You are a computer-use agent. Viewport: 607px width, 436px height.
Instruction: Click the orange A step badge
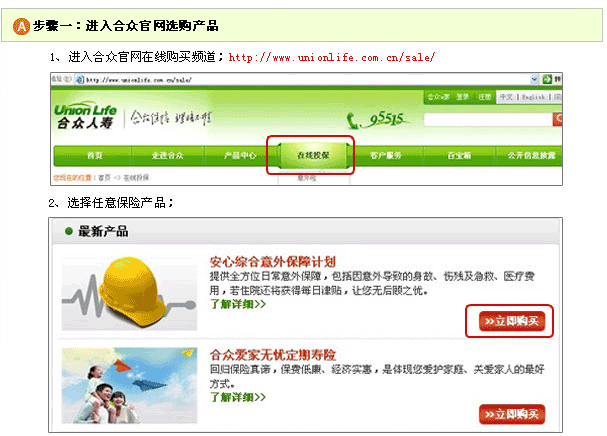pos(21,26)
